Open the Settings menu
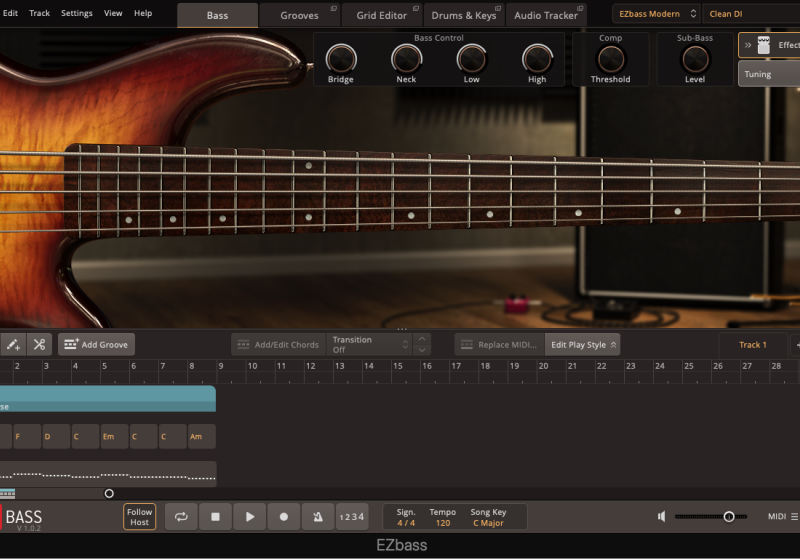Image resolution: width=800 pixels, height=560 pixels. [77, 13]
